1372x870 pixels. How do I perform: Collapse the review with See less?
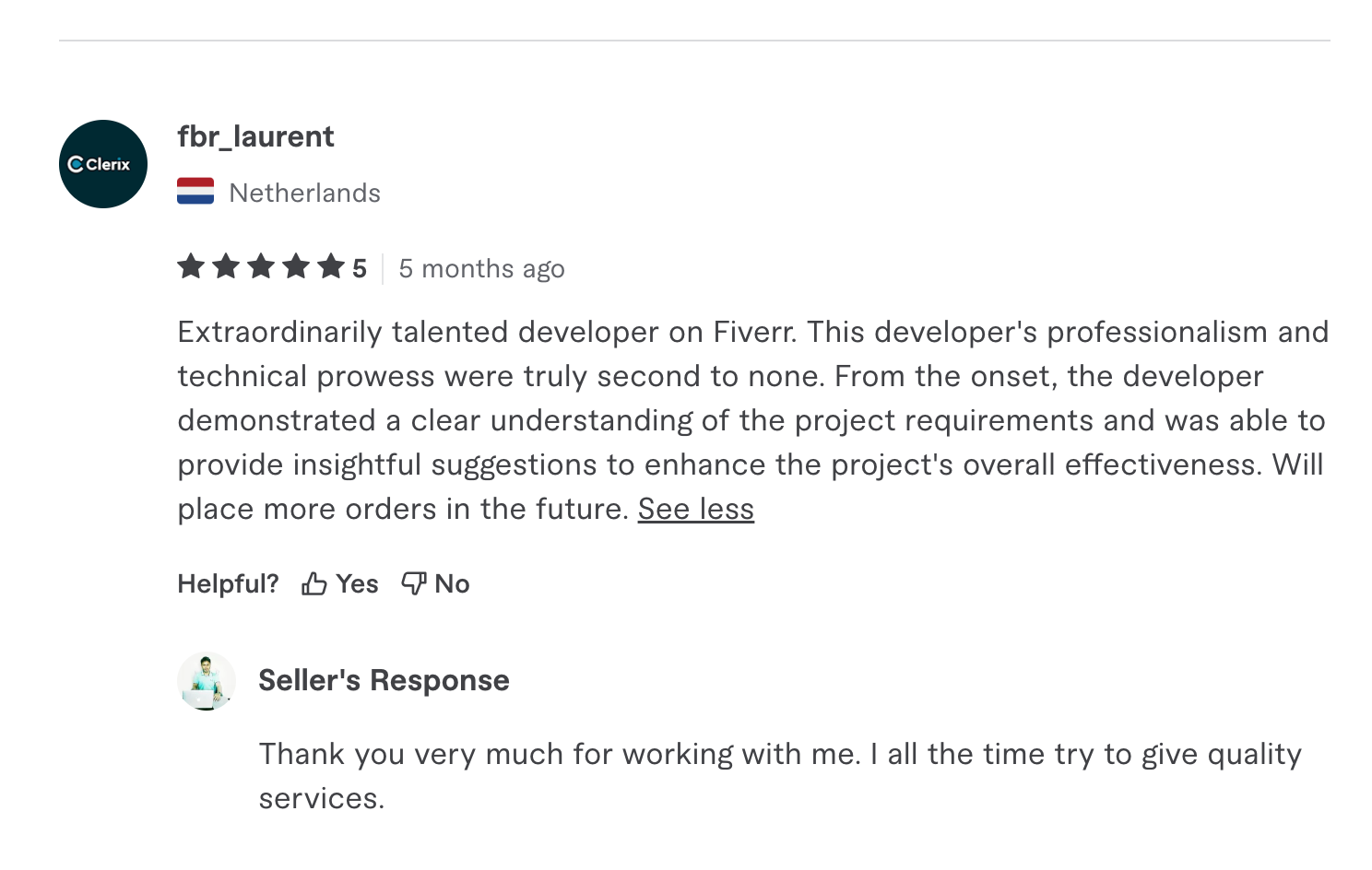pos(696,509)
